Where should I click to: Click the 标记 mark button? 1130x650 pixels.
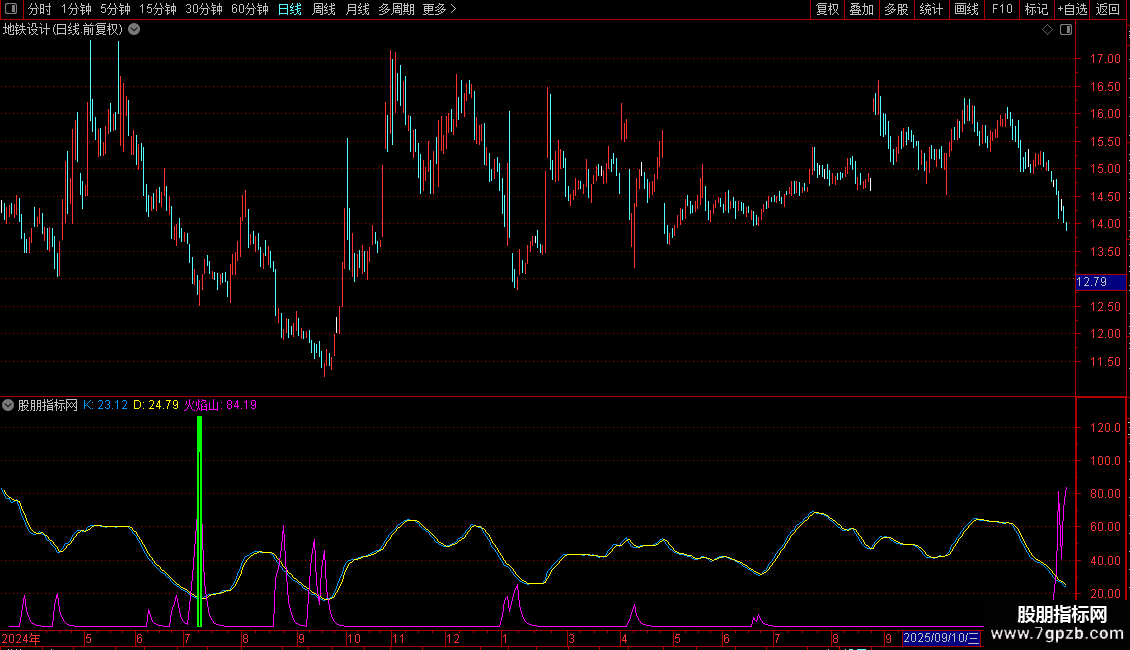[x=1036, y=9]
